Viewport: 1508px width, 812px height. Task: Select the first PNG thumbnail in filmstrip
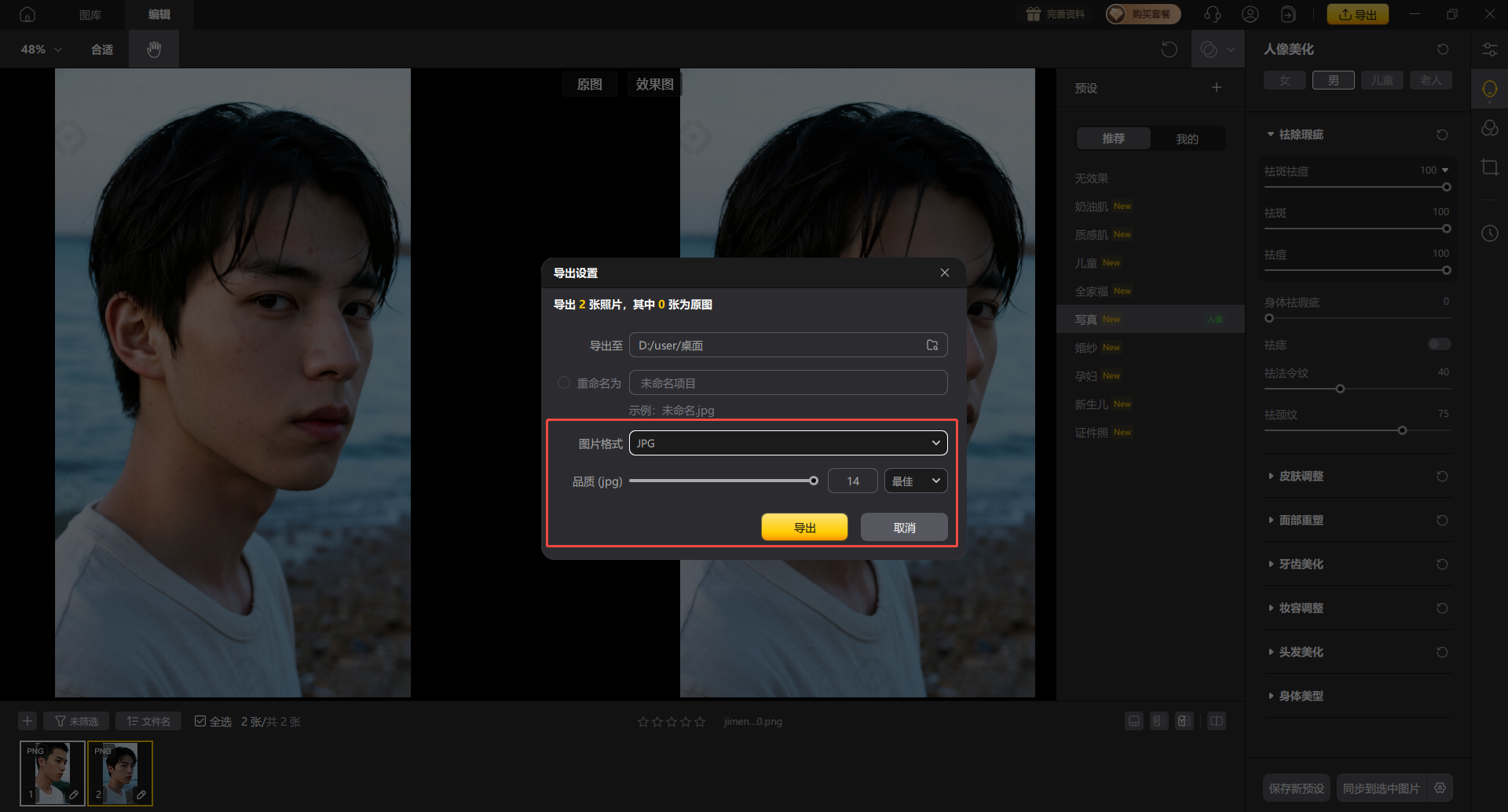pos(52,773)
